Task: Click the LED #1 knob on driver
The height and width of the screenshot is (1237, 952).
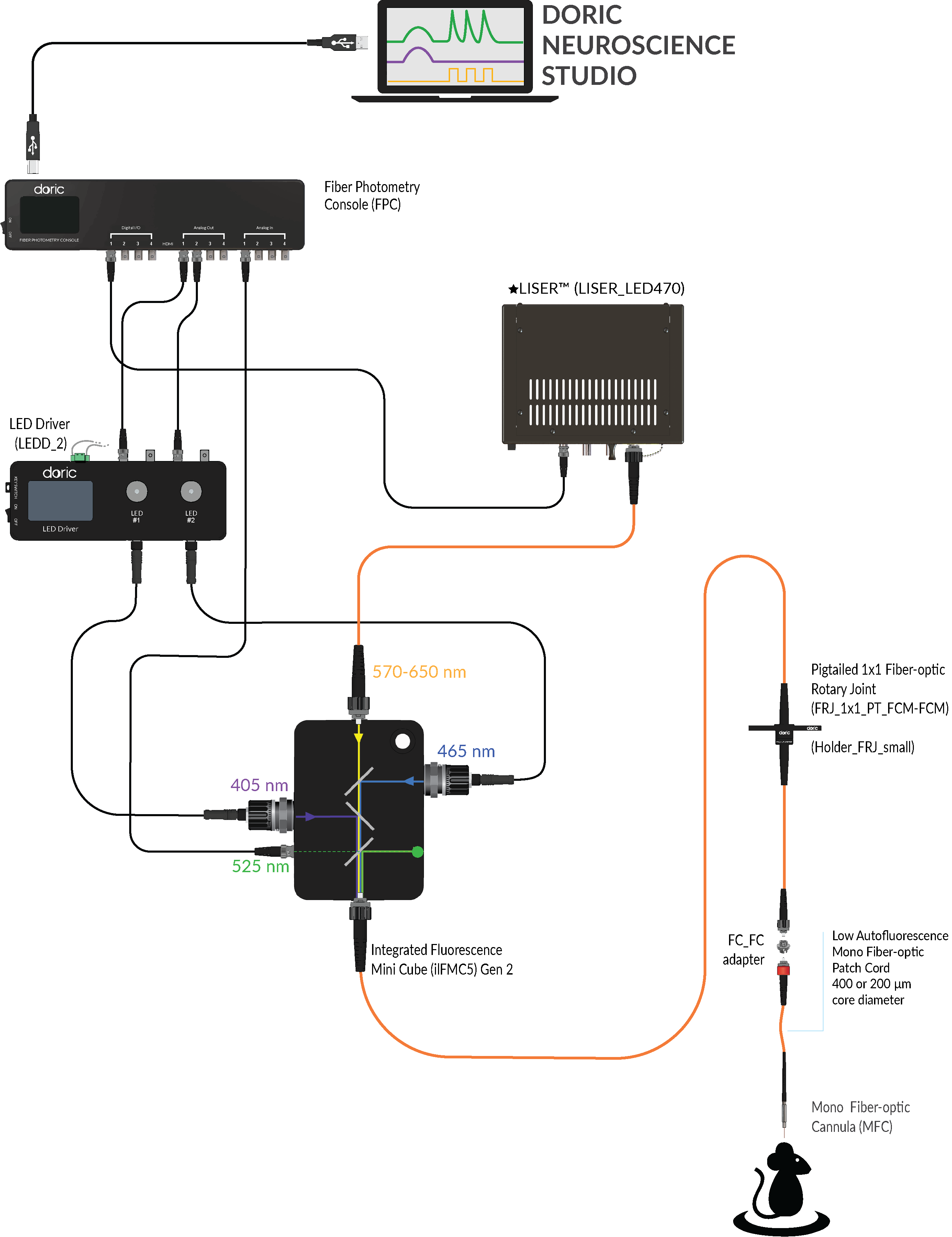Action: [136, 491]
